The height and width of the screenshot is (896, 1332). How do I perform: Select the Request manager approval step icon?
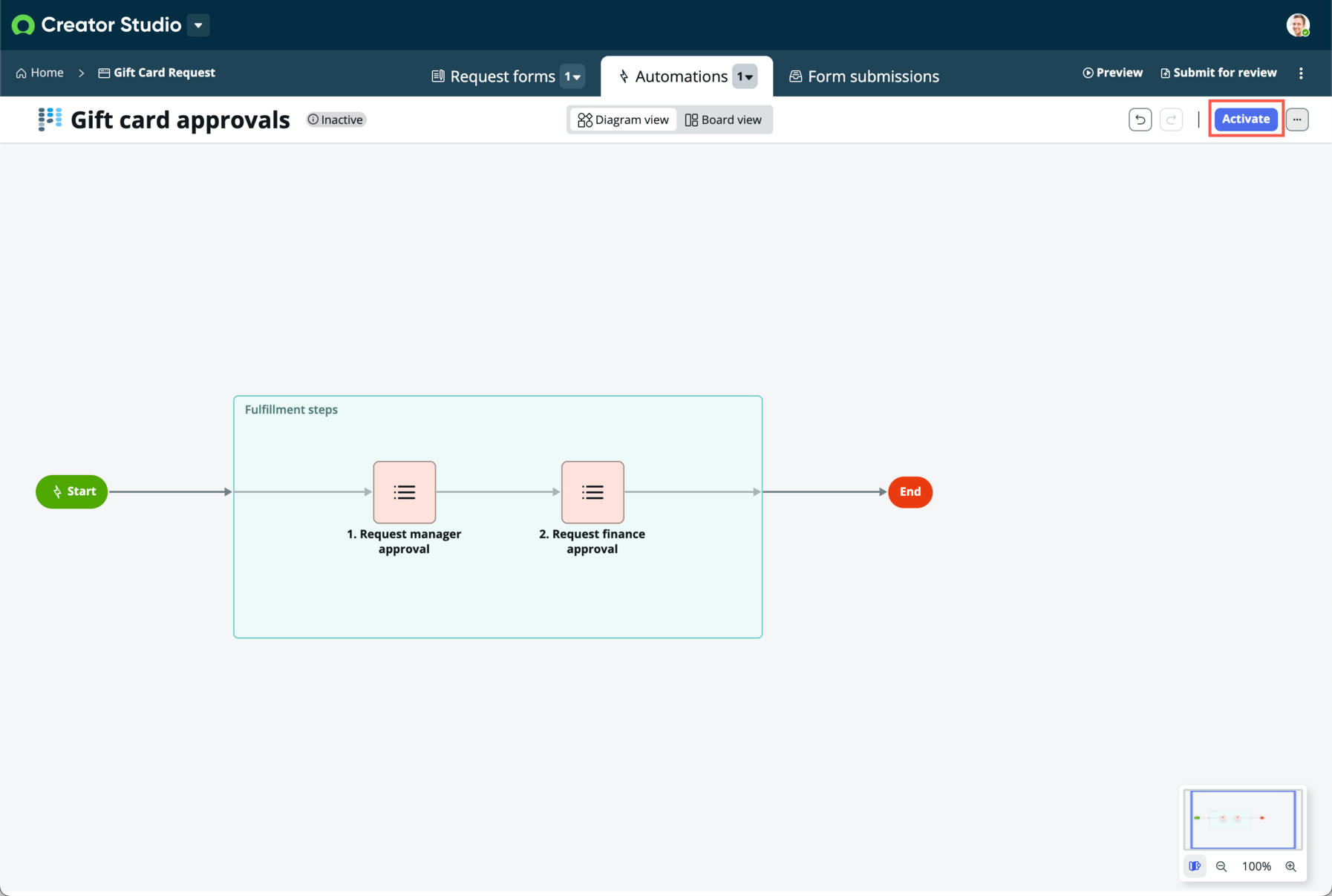pyautogui.click(x=405, y=492)
